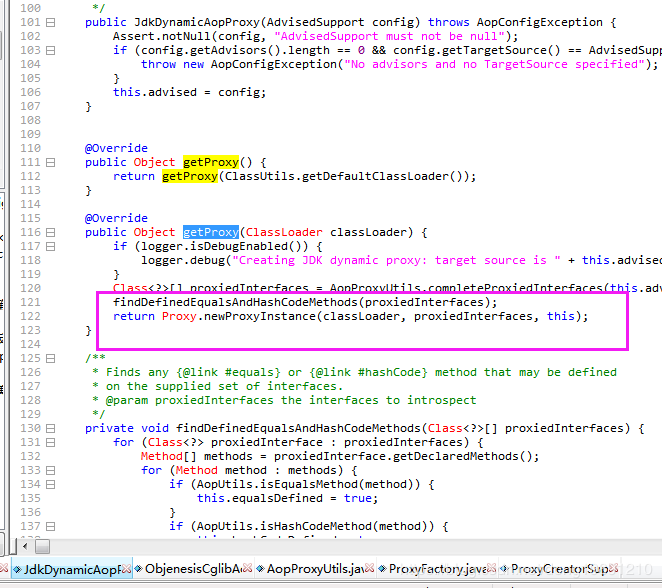Viewport: 662px width, 588px height.
Task: Close the JdkDynamicAopP tab with its X
Action: [126, 569]
